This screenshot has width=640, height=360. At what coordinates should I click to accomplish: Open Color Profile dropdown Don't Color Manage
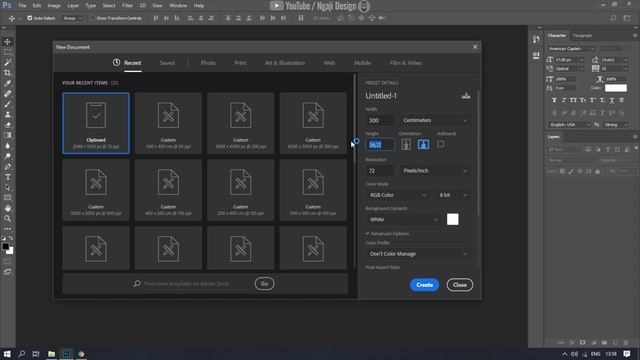coord(418,254)
